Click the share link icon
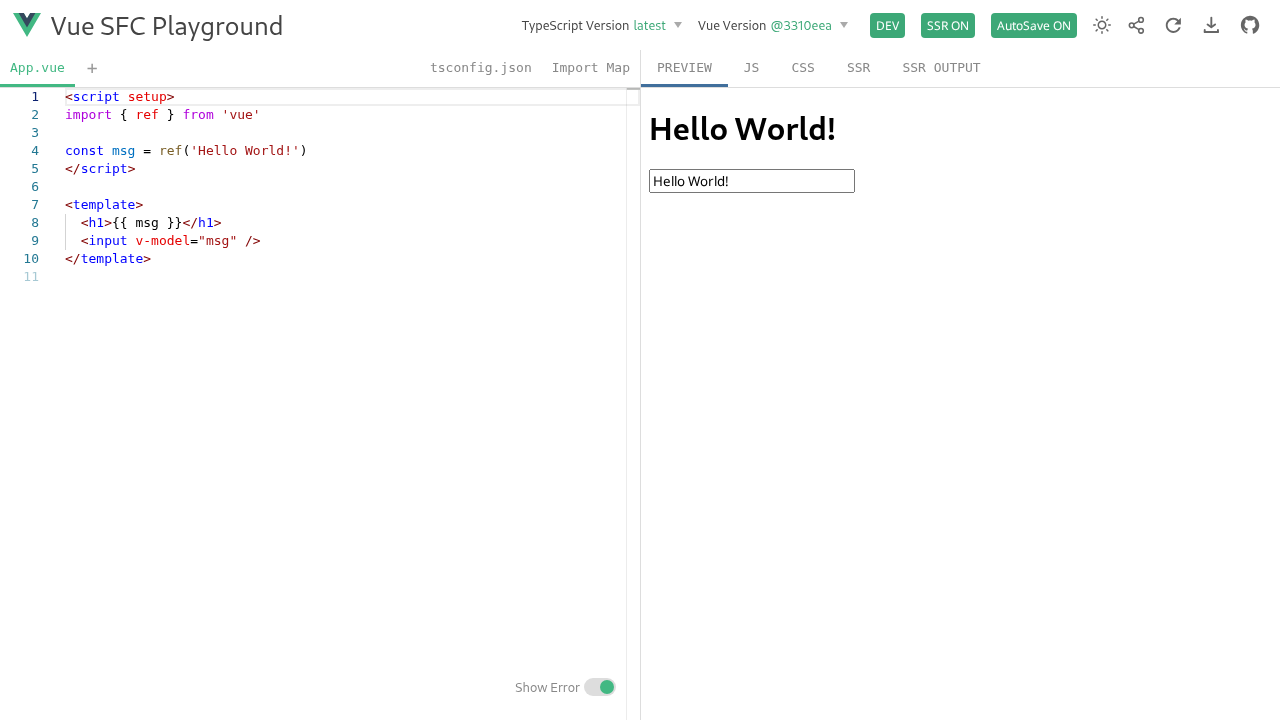Image resolution: width=1280 pixels, height=720 pixels. tap(1136, 25)
